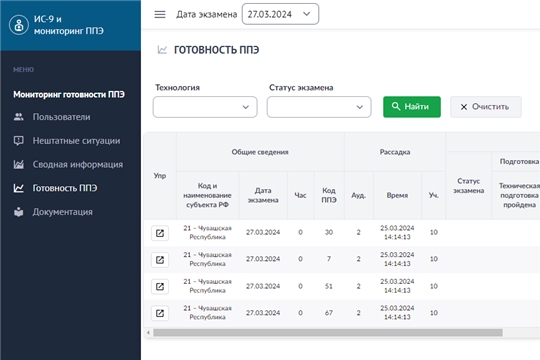540x360 pixels.
Task: Open Мониторинг готовности ППЭ menu item
Action: [69, 94]
